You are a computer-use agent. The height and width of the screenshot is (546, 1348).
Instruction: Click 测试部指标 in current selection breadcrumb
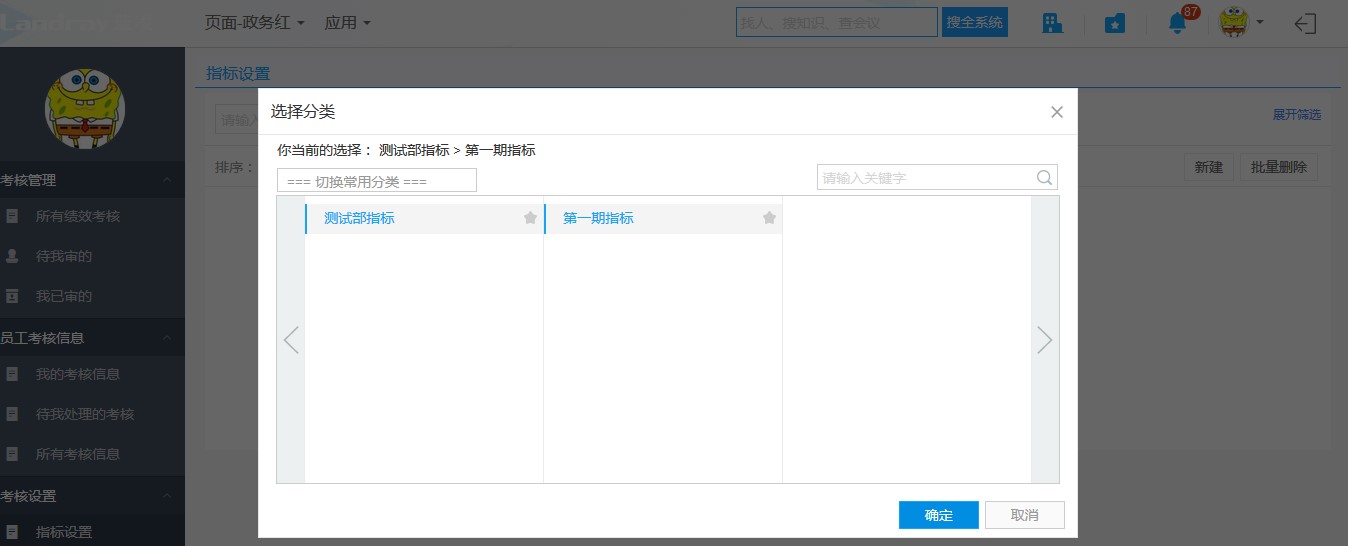[x=414, y=150]
